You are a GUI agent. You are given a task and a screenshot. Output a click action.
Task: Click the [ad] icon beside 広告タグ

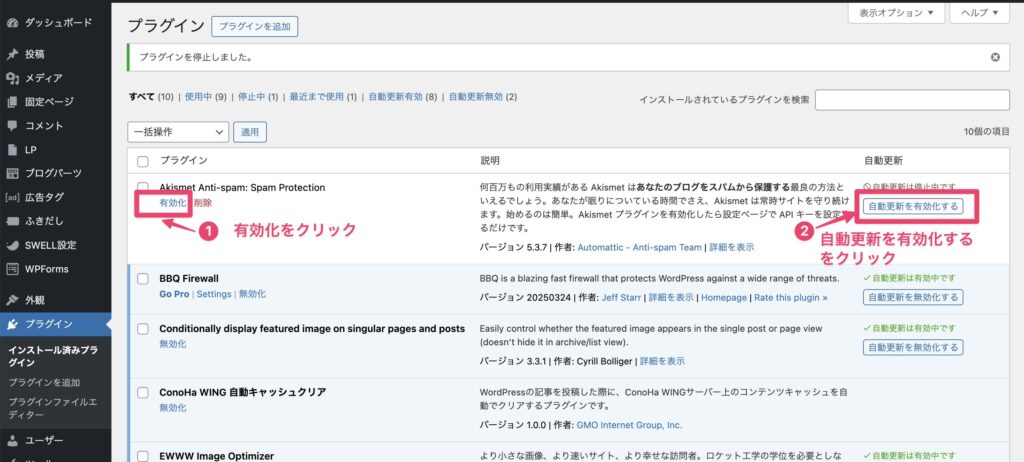pyautogui.click(x=12, y=197)
